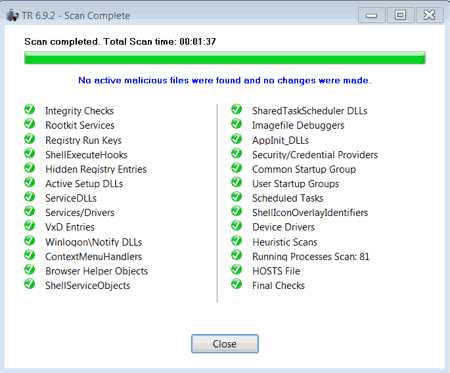Click the 'Final Checks' label

coord(278,286)
